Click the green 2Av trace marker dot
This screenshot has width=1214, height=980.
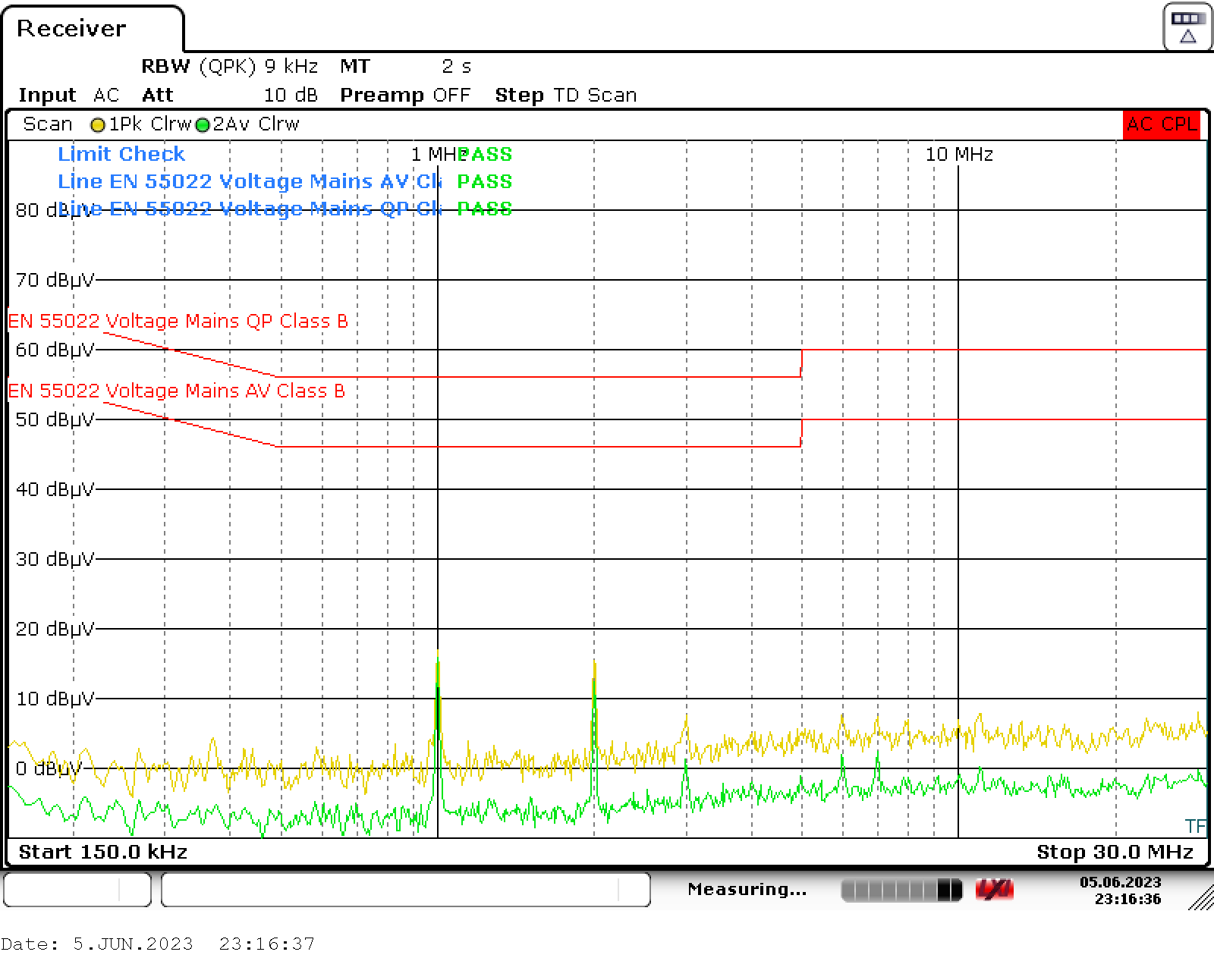tap(202, 124)
